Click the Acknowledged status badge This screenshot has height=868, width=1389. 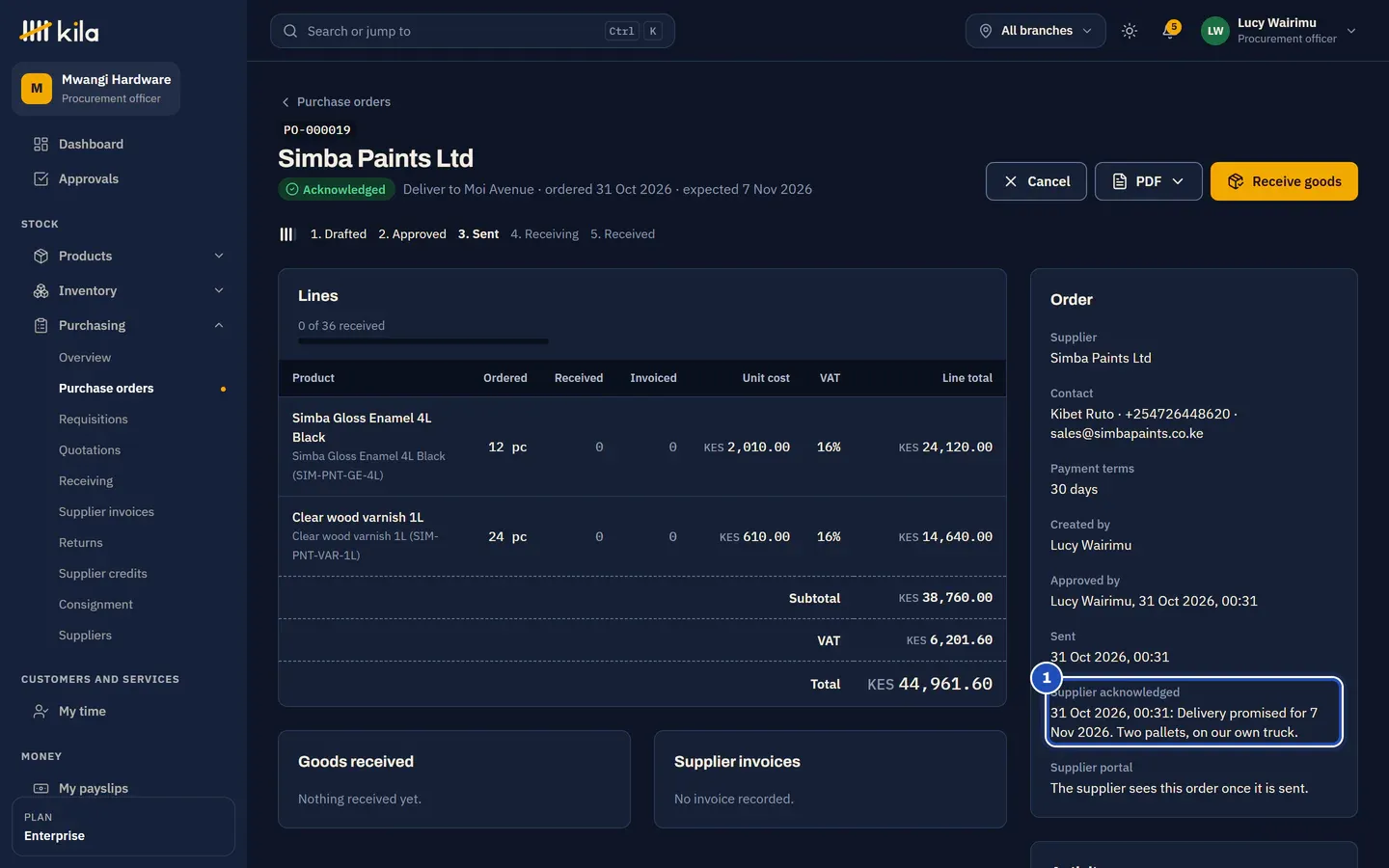[x=336, y=190]
